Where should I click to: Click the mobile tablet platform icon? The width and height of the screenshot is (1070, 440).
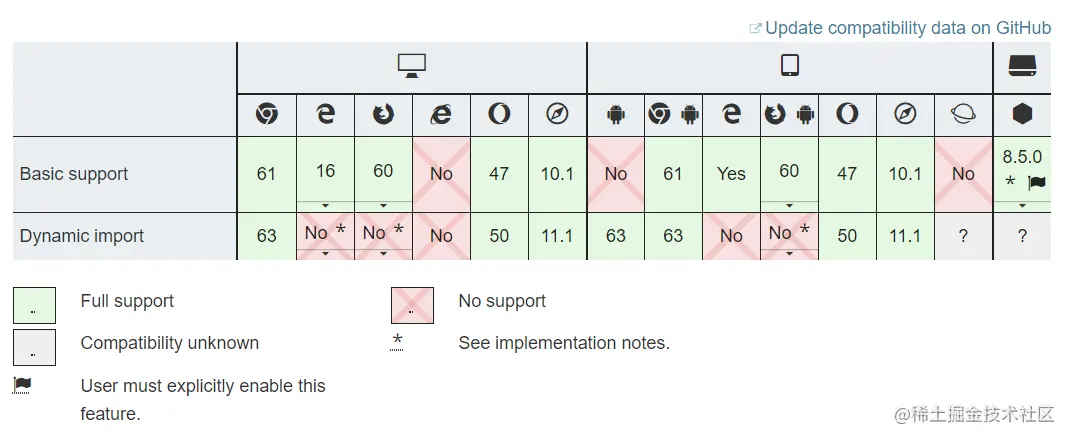coord(790,66)
